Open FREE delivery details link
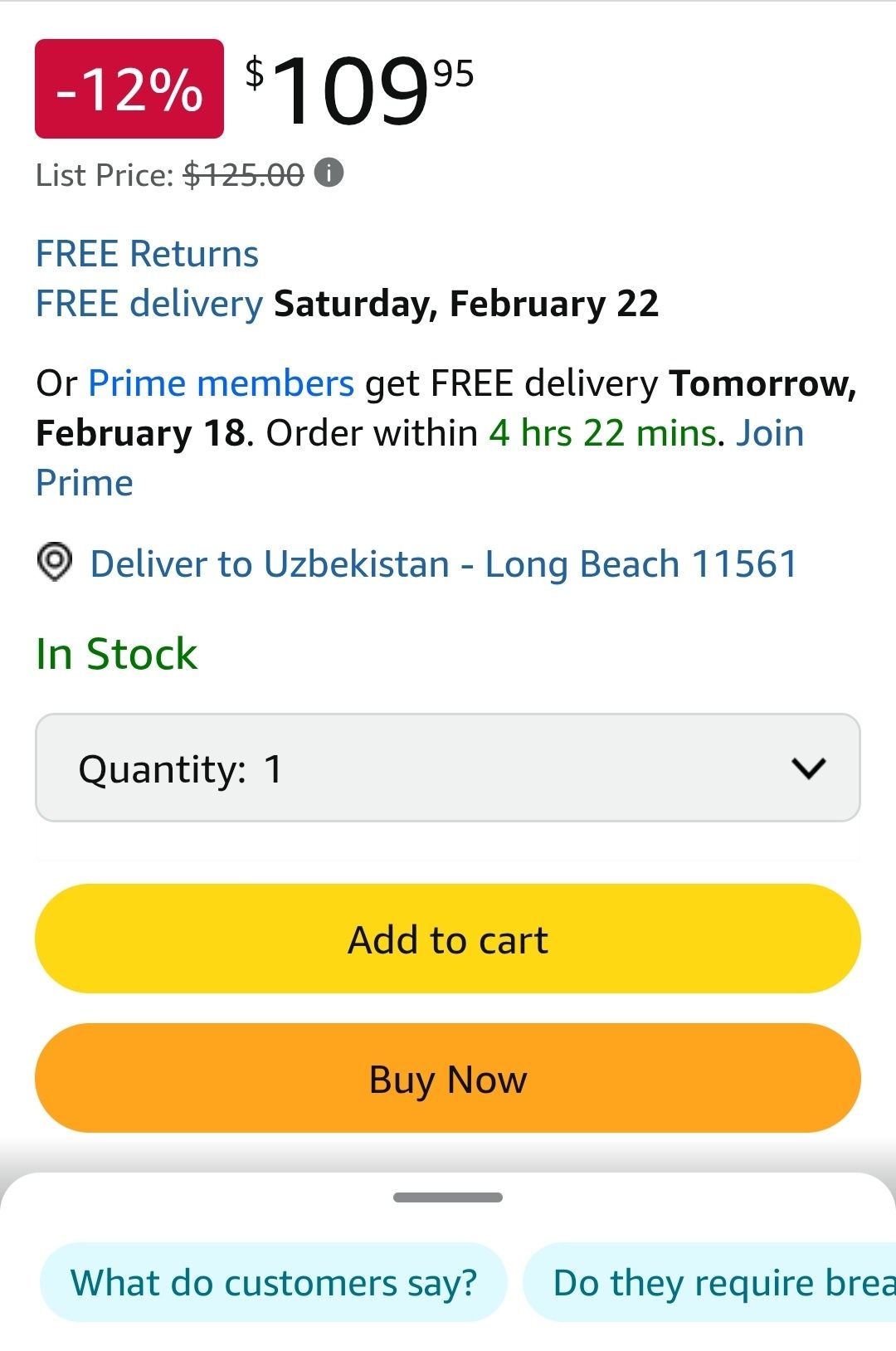This screenshot has height=1351, width=896. click(149, 304)
